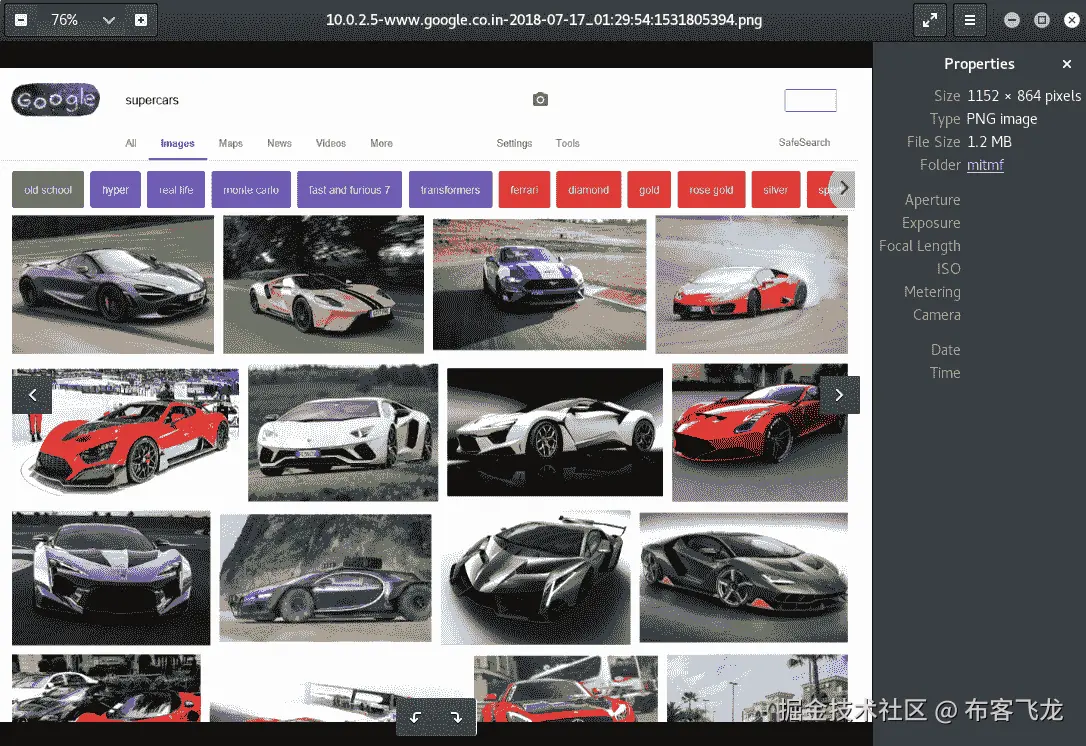The height and width of the screenshot is (746, 1086).
Task: Select the 'rose gold' filter chip
Action: (x=711, y=190)
